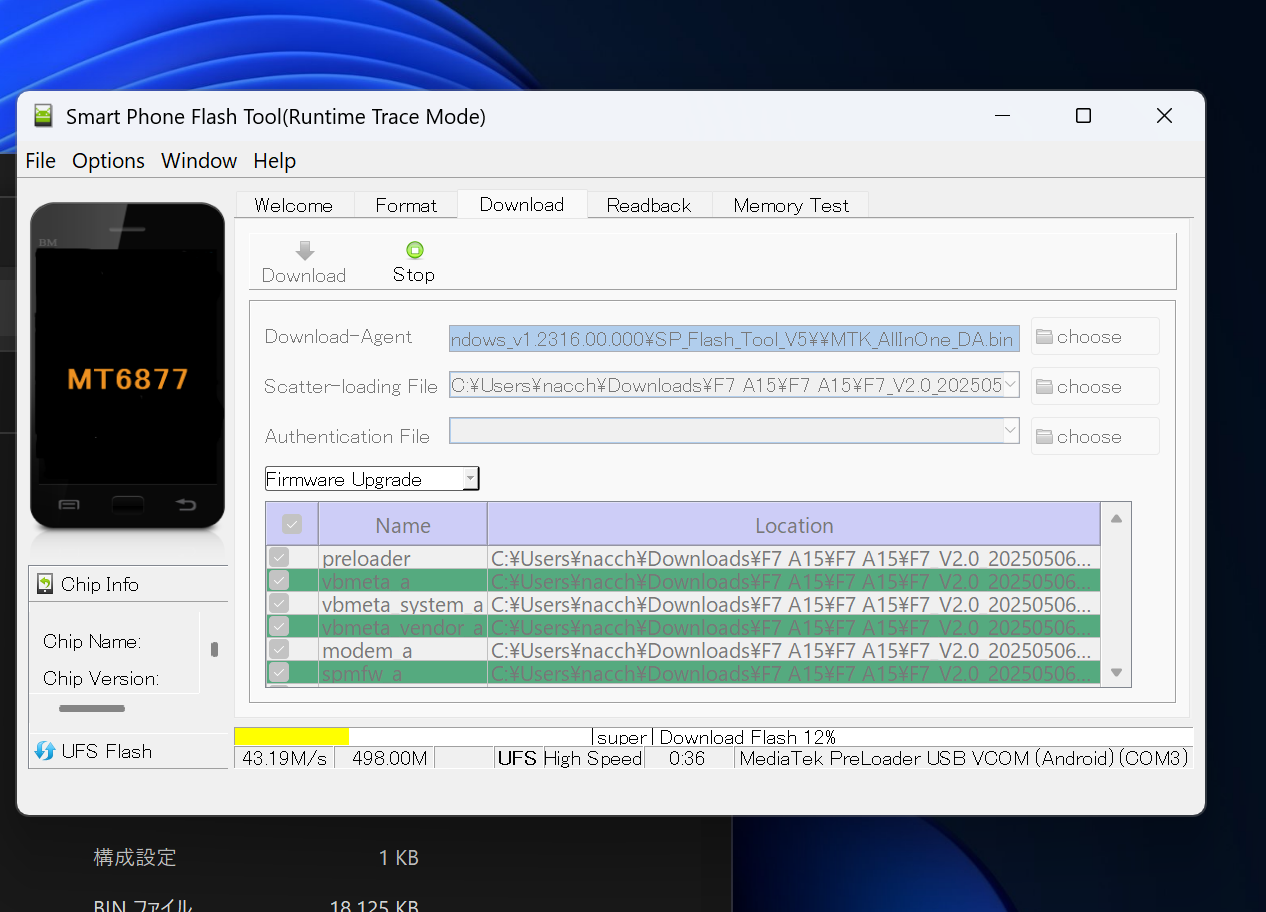This screenshot has height=912, width=1266.
Task: Click the Stop icon button
Action: point(414,250)
